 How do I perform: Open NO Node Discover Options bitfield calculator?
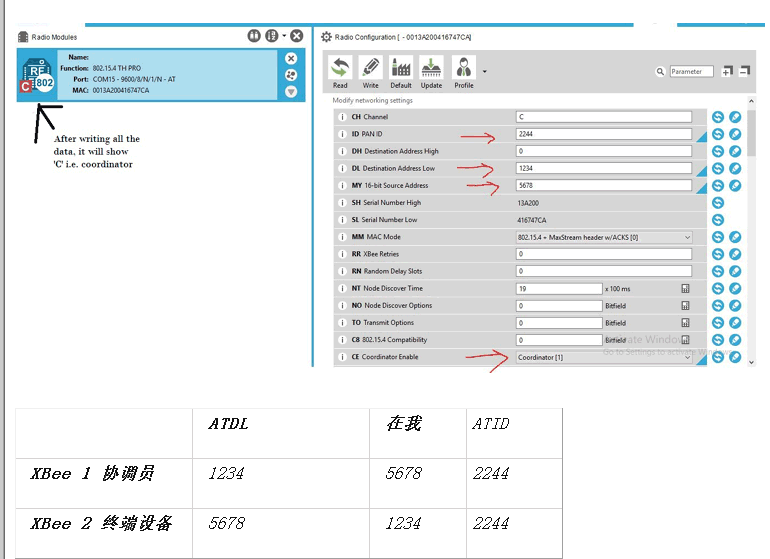pos(686,306)
